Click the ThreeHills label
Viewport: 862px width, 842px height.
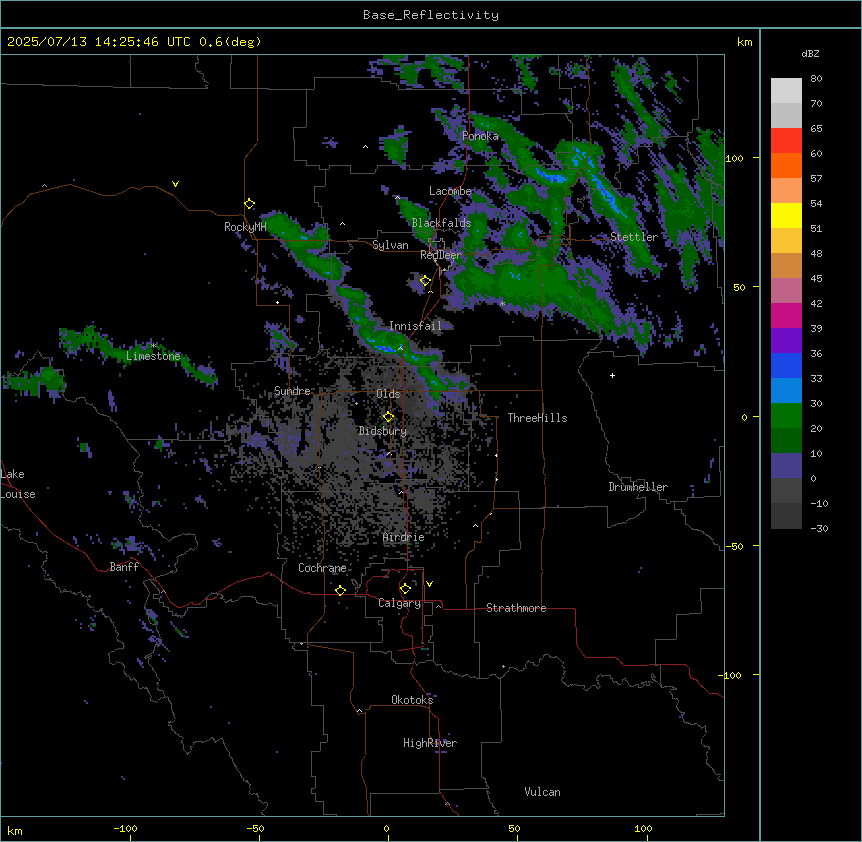point(538,418)
